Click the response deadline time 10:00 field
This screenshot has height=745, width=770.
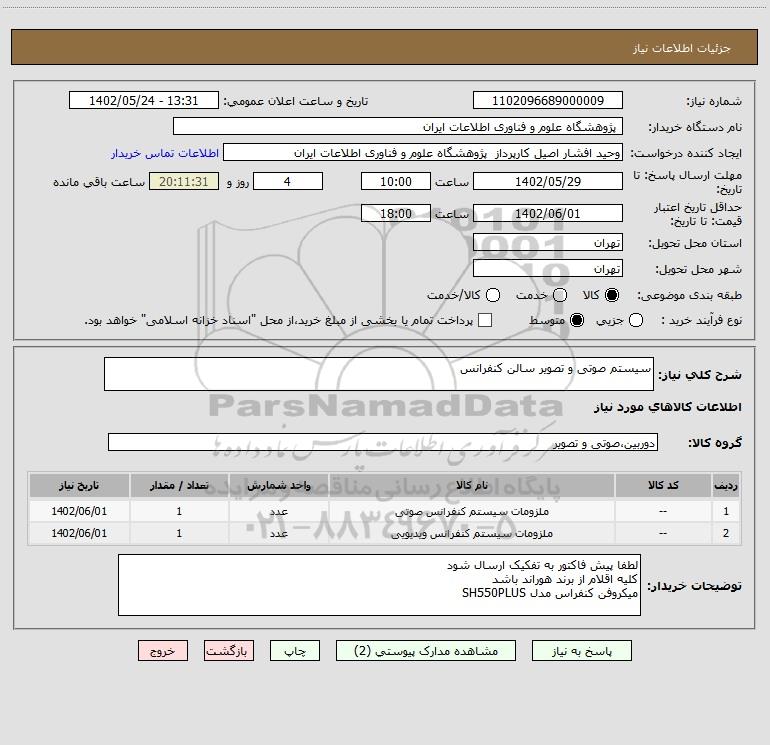pos(396,181)
